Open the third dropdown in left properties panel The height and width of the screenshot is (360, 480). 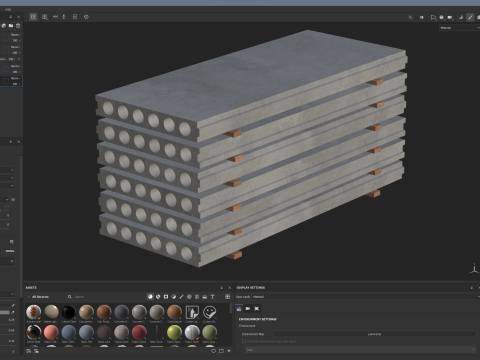[x=8, y=186]
